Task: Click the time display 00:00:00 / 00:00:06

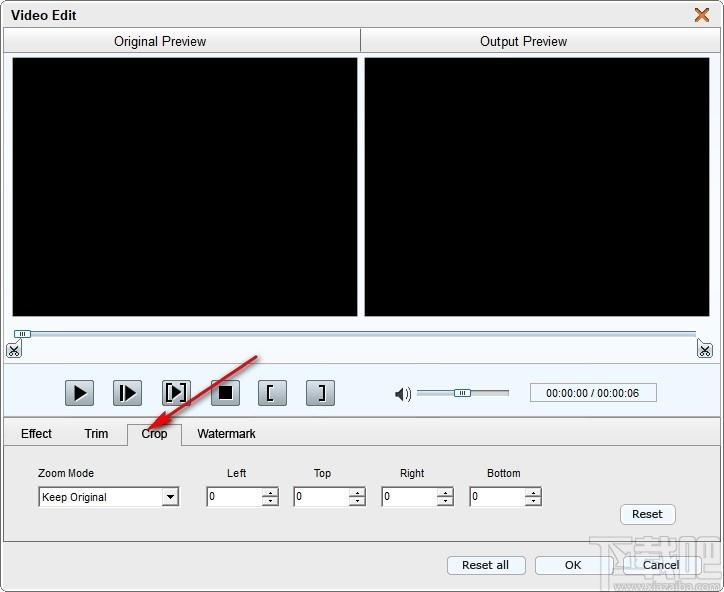Action: coord(593,393)
